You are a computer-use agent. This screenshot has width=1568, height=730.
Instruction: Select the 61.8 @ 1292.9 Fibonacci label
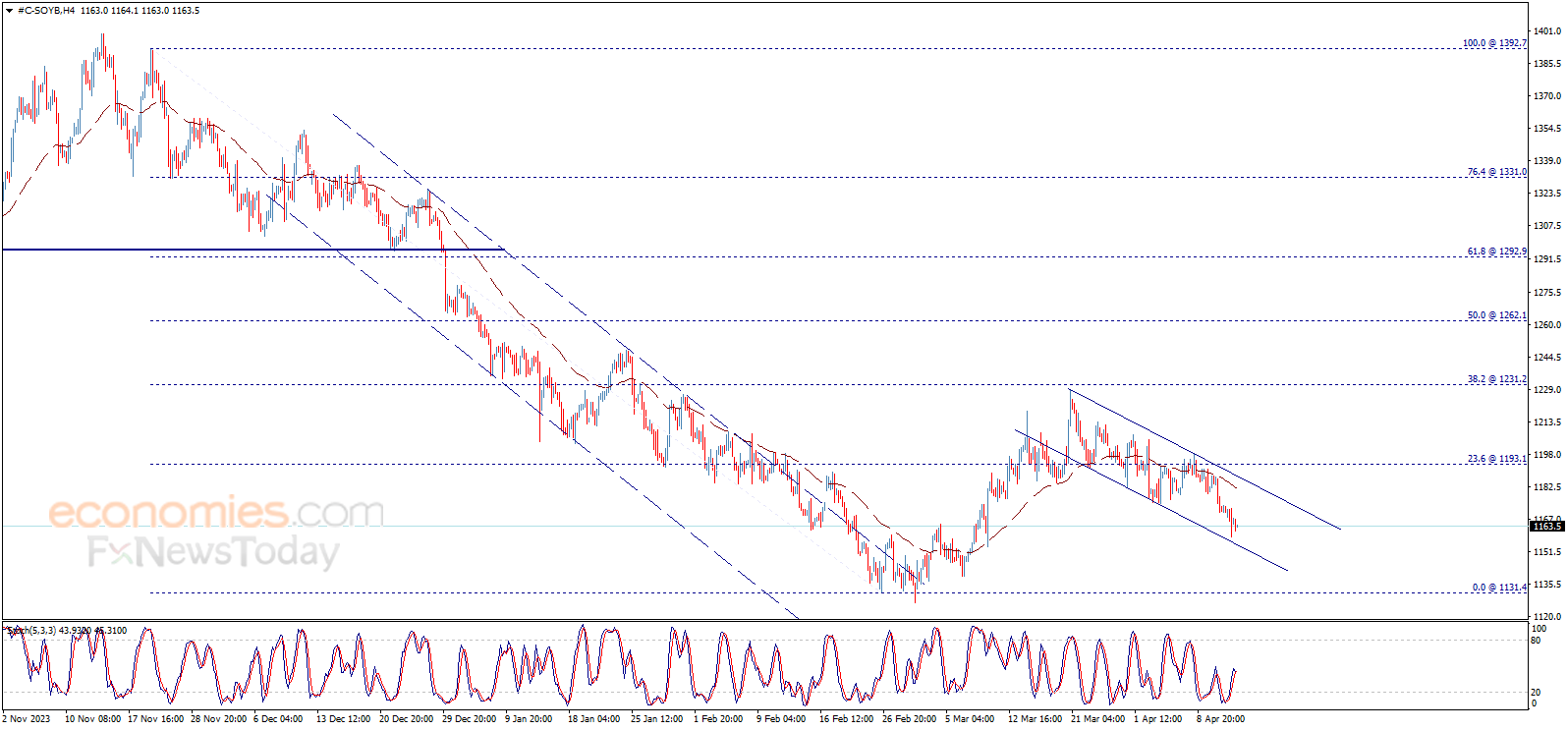[x=1496, y=252]
